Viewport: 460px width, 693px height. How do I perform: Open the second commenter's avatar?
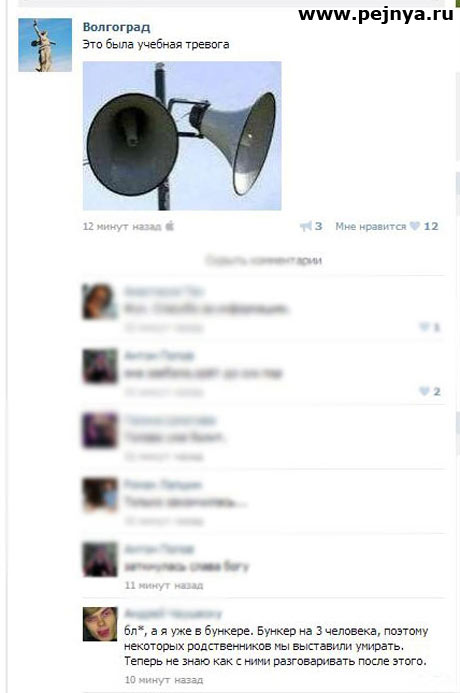100,366
